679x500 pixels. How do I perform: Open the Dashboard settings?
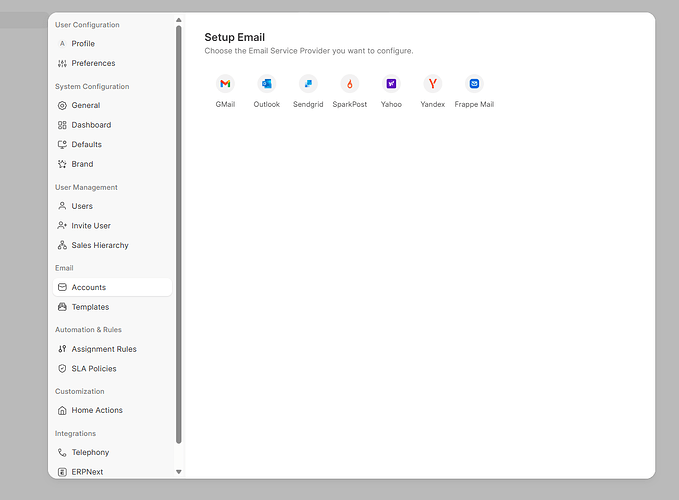[x=113, y=125]
